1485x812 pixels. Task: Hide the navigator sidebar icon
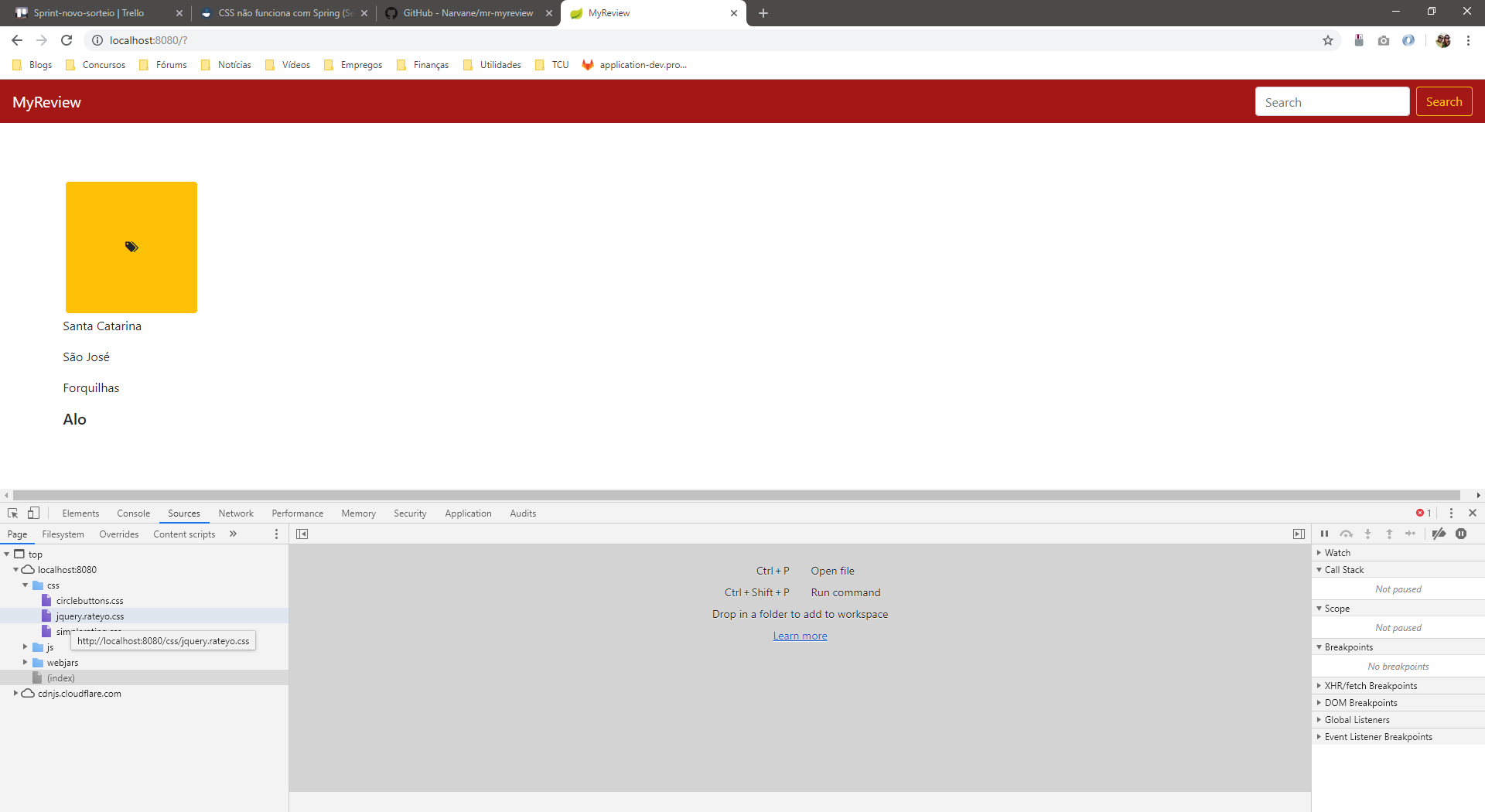click(302, 534)
